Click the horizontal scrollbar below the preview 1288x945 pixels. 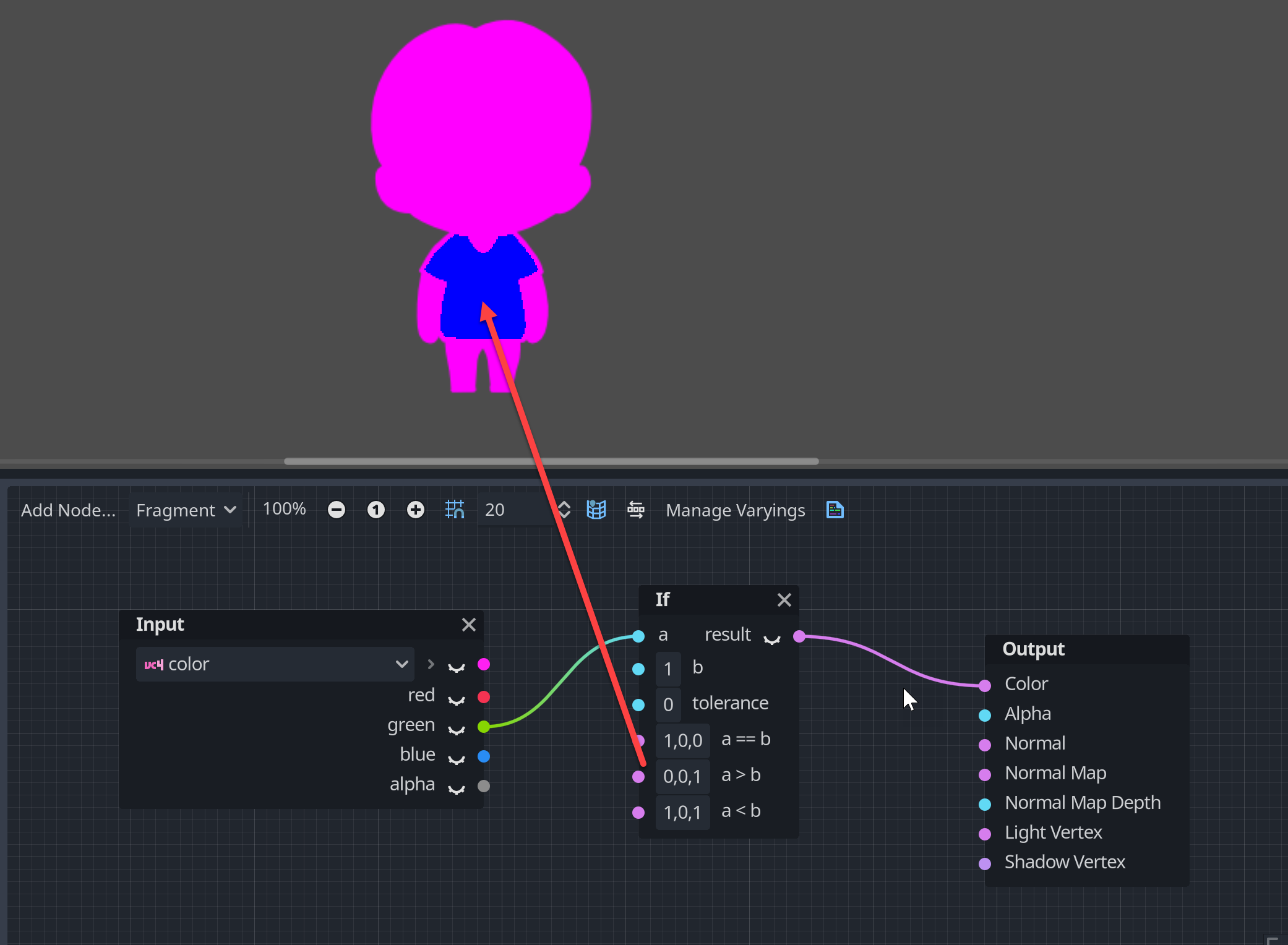click(x=551, y=461)
